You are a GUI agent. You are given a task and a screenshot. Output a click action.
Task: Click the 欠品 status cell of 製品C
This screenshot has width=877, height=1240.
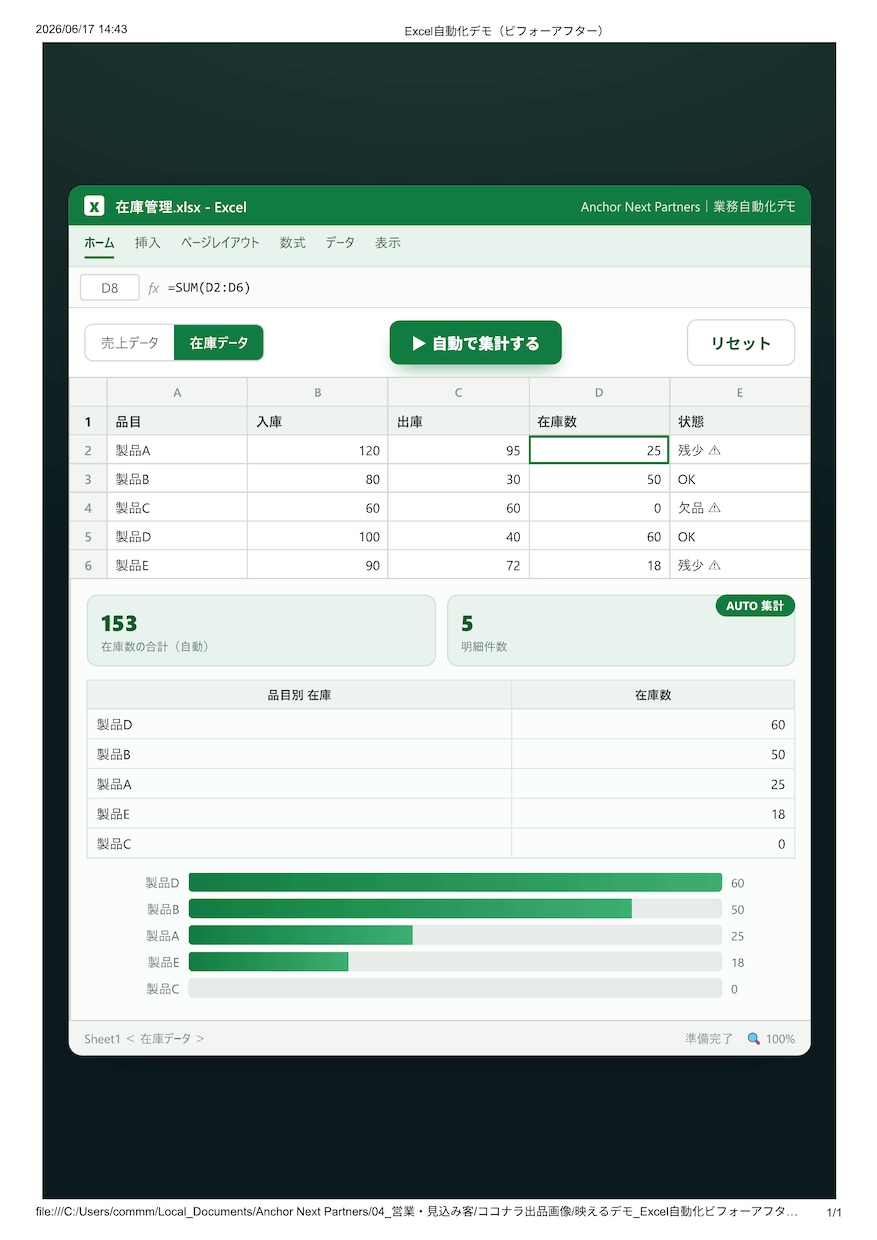pos(740,508)
